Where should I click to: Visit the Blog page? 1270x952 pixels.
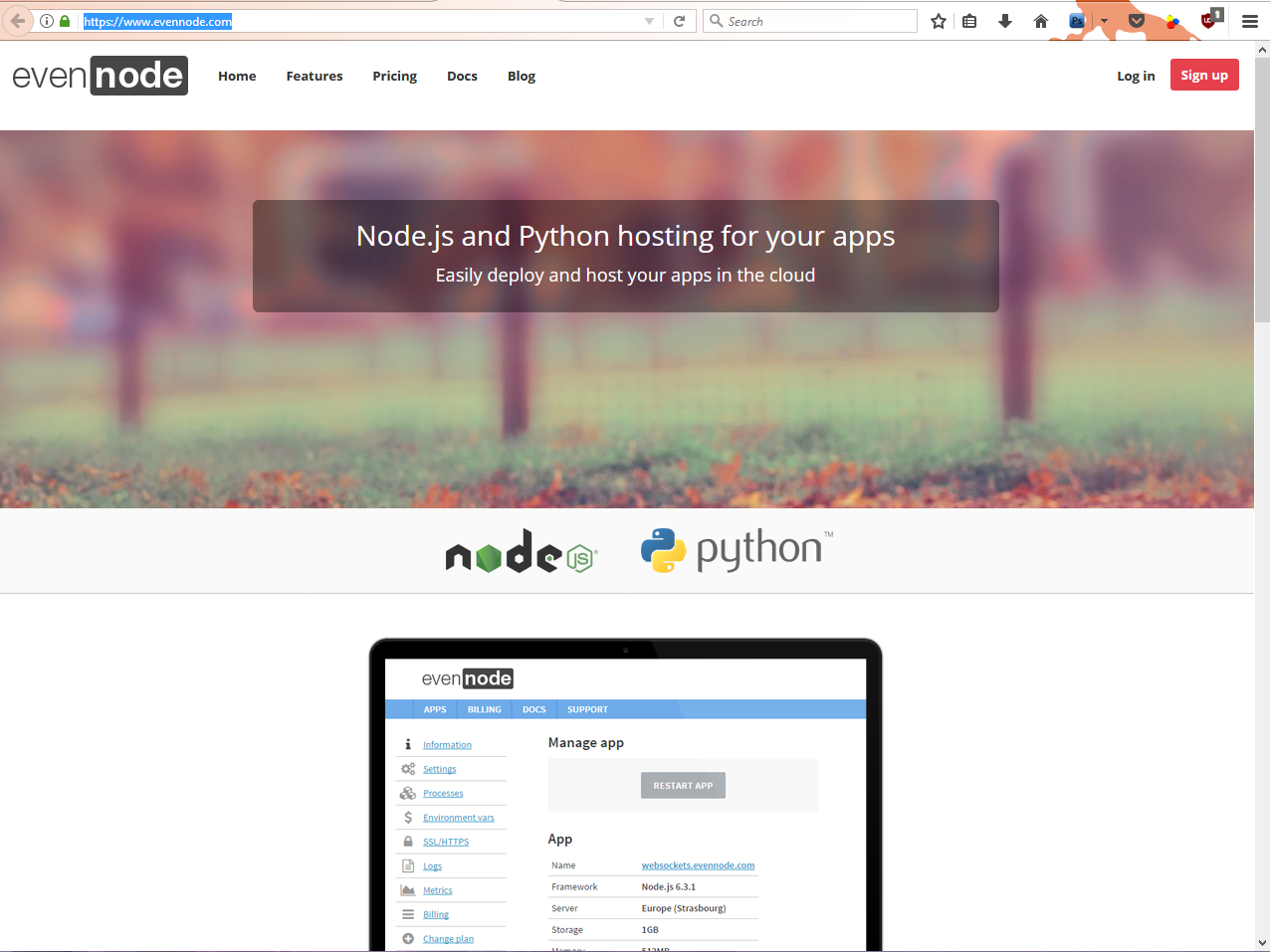tap(522, 76)
